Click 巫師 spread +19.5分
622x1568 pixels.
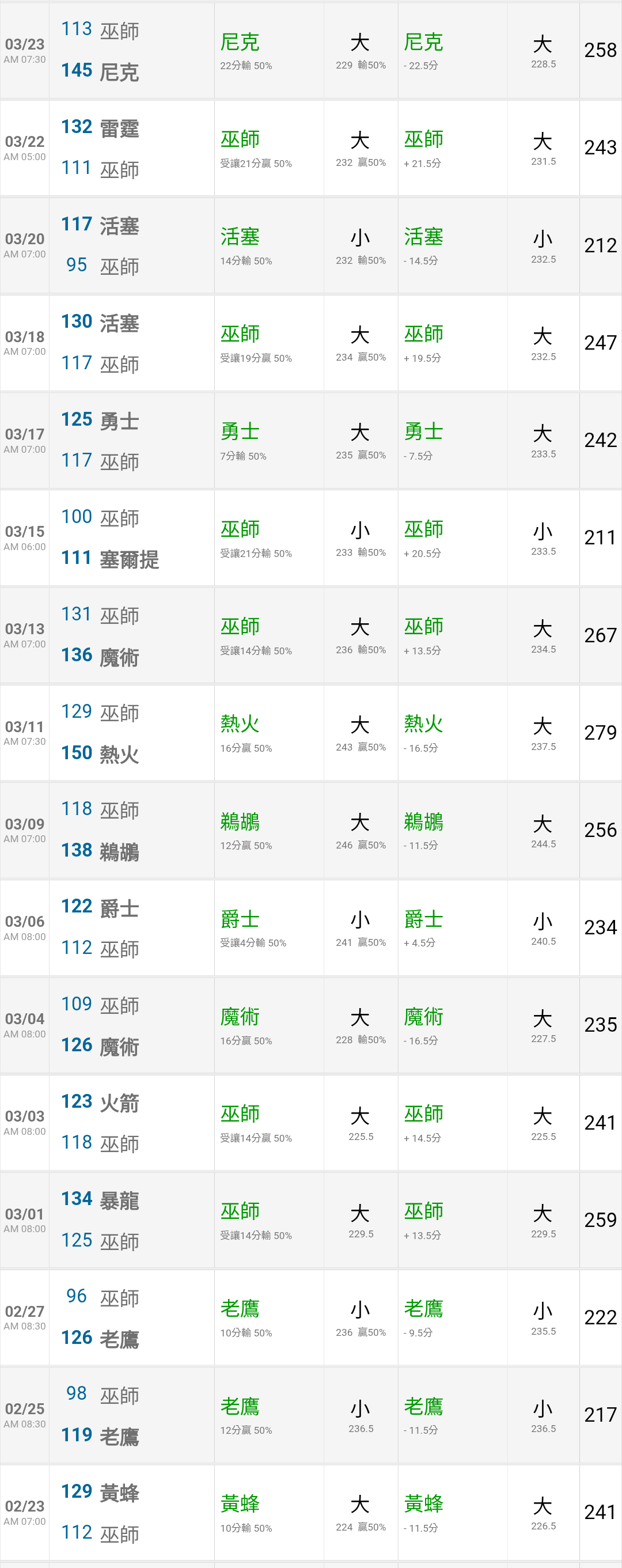452,343
